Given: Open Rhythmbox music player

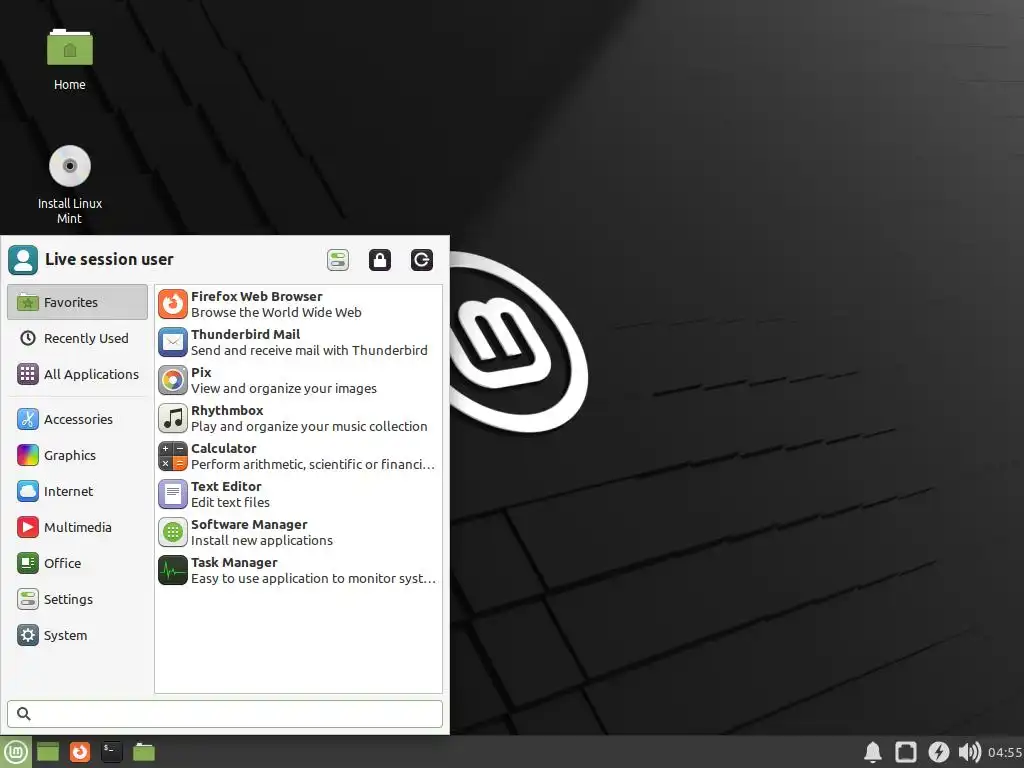Looking at the screenshot, I should pos(298,418).
